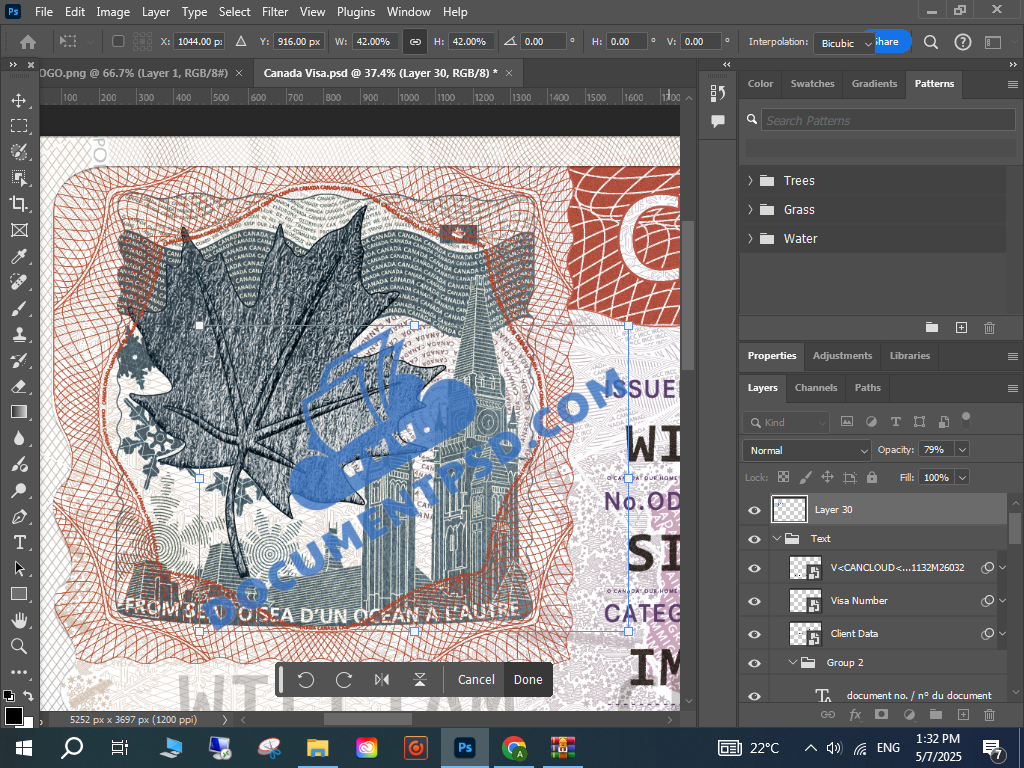
Task: Flip horizontally in transform bar
Action: [382, 680]
